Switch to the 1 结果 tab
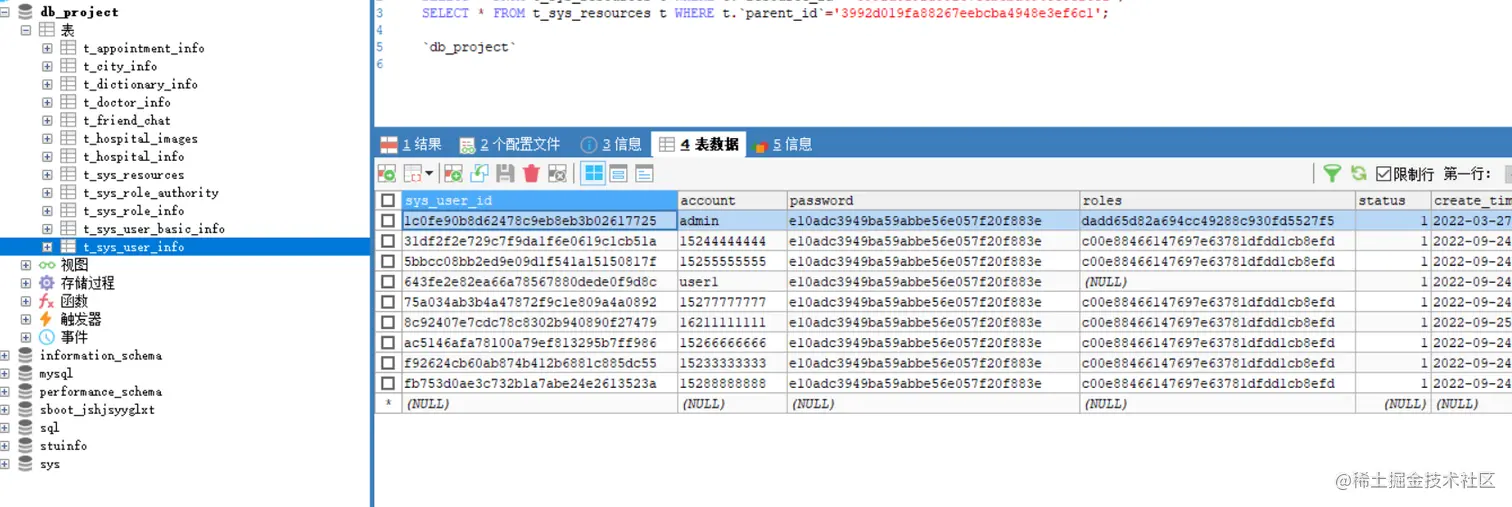The width and height of the screenshot is (1512, 507). coord(411,145)
